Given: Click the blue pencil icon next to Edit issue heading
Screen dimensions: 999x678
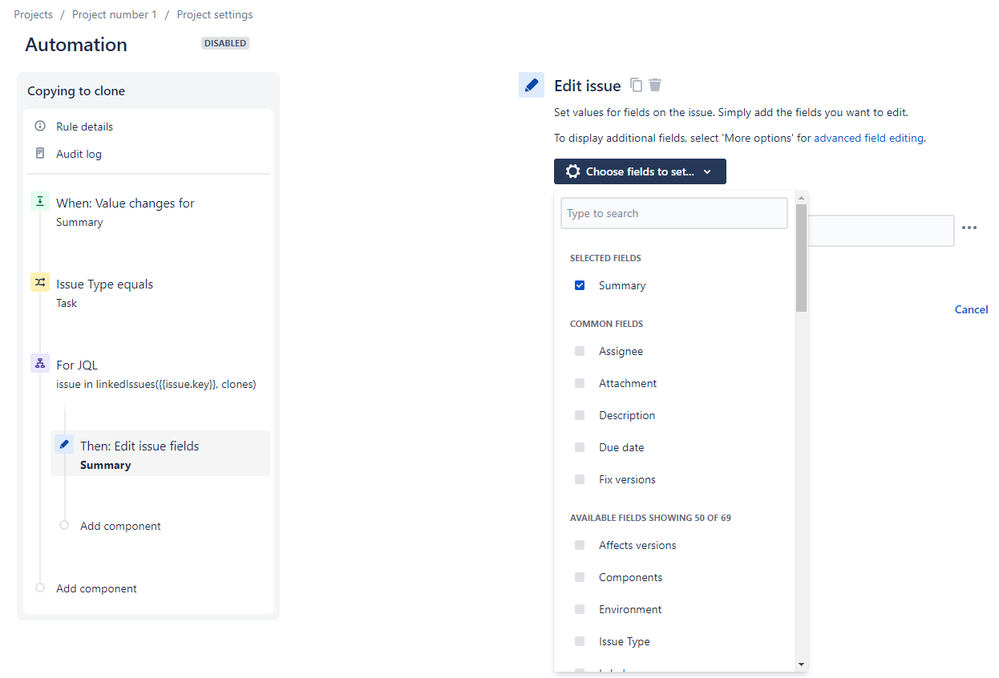Looking at the screenshot, I should coord(531,85).
